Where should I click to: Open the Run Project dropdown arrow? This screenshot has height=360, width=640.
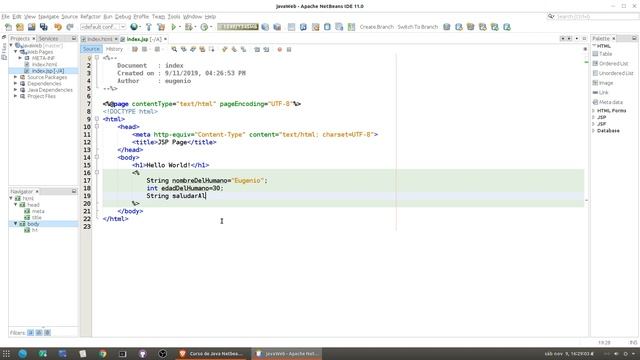(x=180, y=27)
